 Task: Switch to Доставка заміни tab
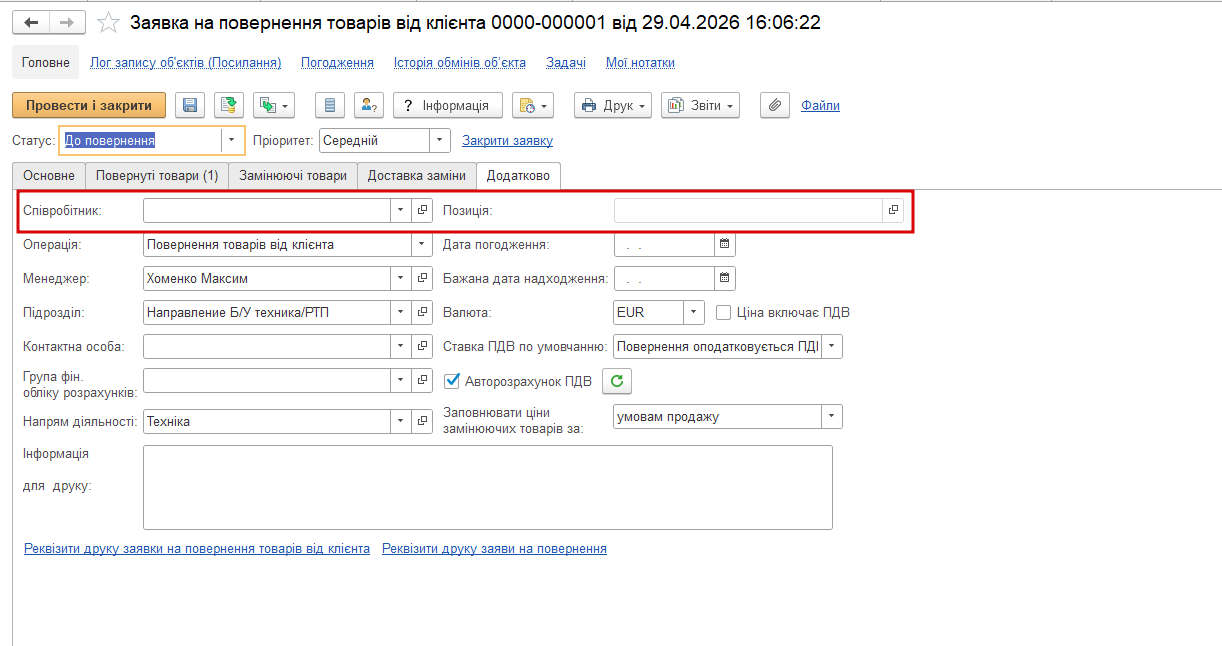[417, 175]
